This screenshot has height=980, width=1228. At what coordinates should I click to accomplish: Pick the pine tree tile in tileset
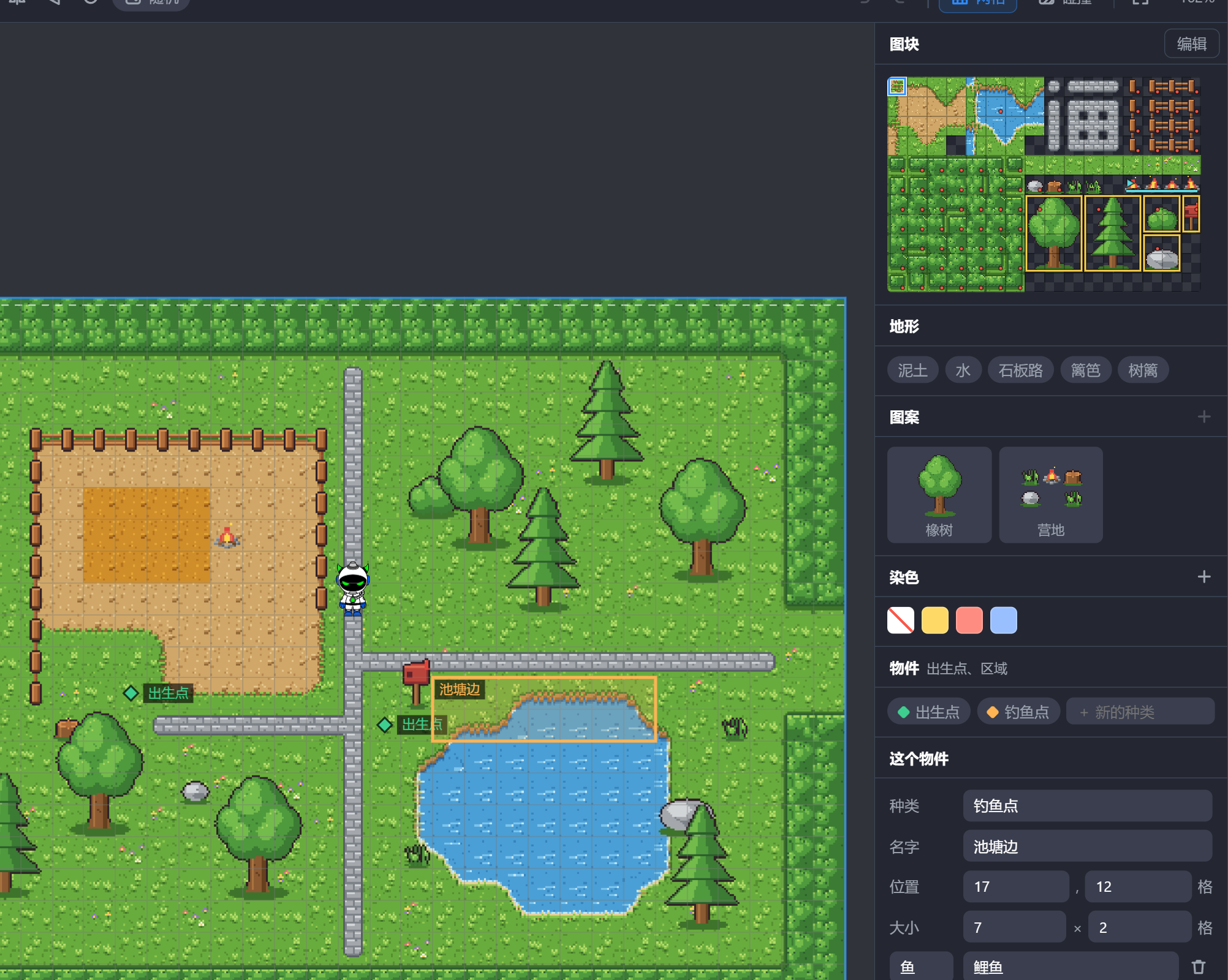1112,233
